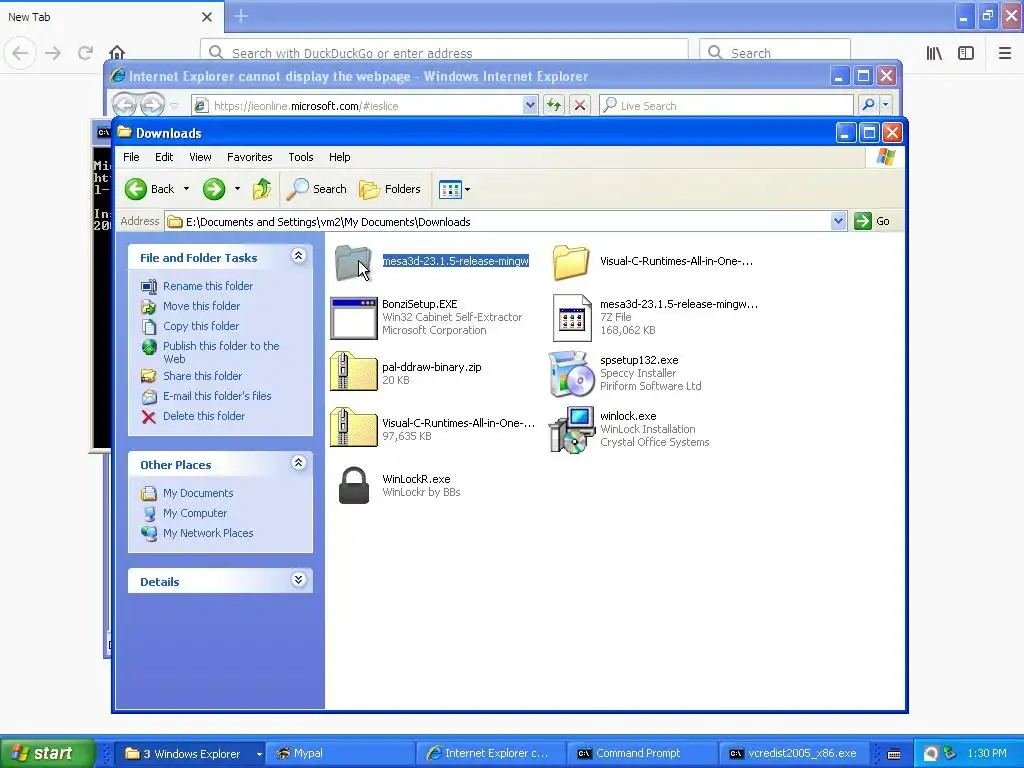
Task: Select the mesa3d 7Z file icon
Action: tap(571, 318)
